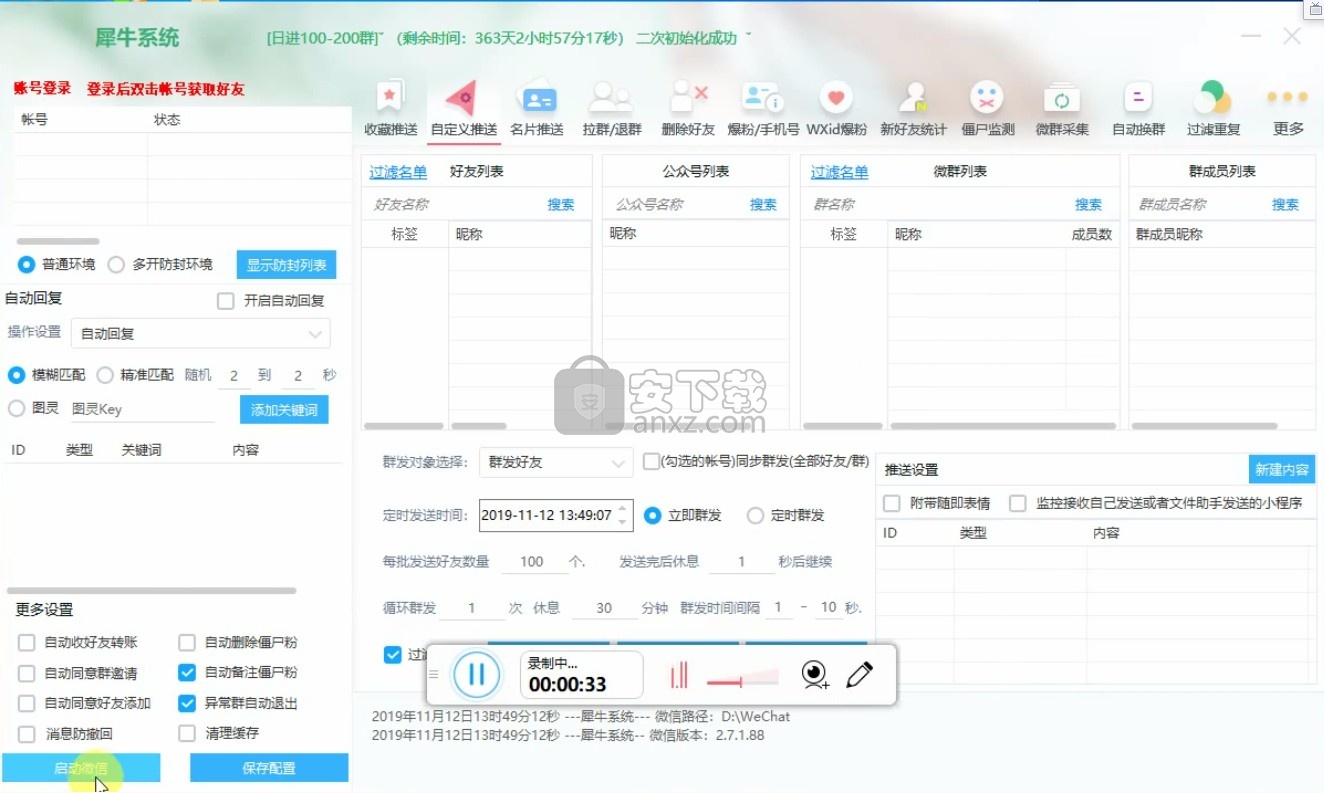Open 过滤名单 link in 微群列表
The width and height of the screenshot is (1324, 793).
click(840, 172)
